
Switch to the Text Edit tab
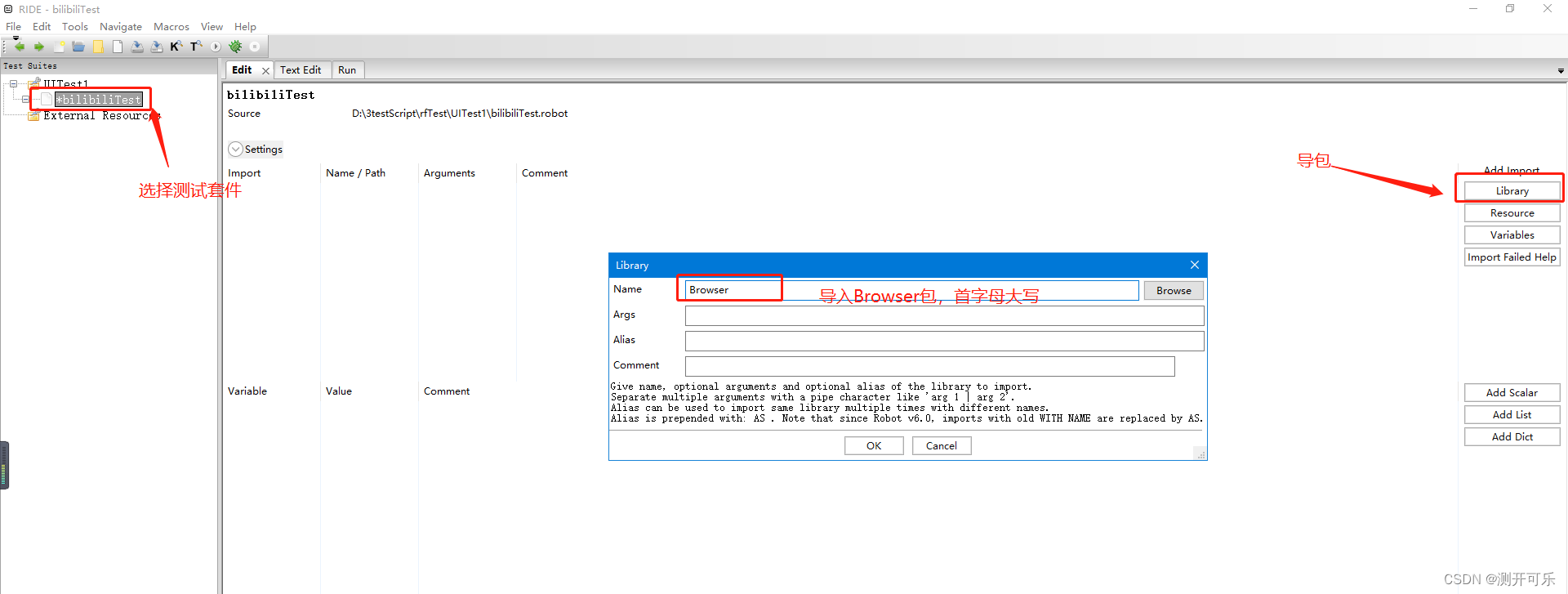click(x=301, y=70)
